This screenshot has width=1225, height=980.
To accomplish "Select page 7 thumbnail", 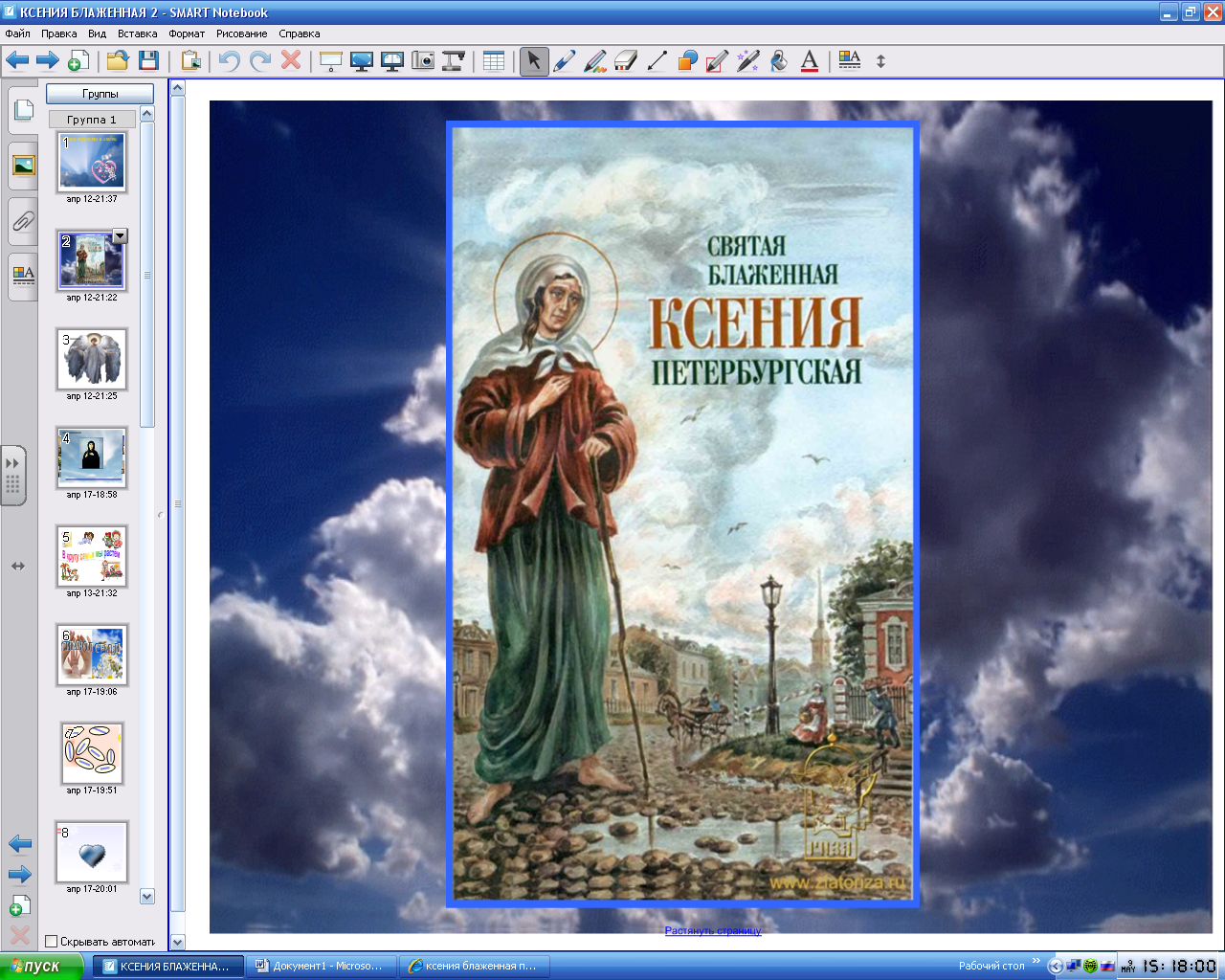I will pyautogui.click(x=92, y=753).
